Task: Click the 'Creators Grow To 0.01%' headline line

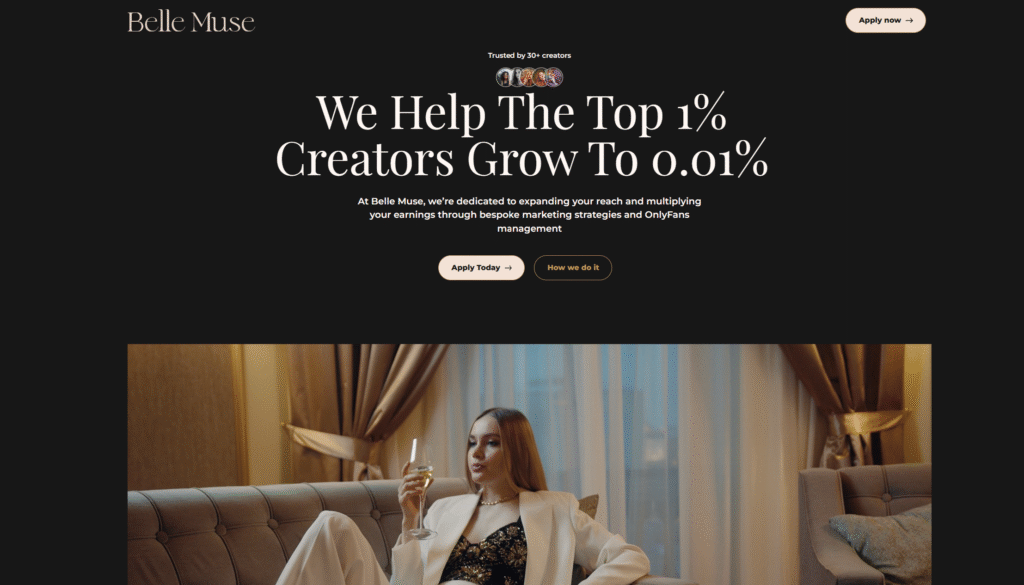Action: tap(521, 159)
